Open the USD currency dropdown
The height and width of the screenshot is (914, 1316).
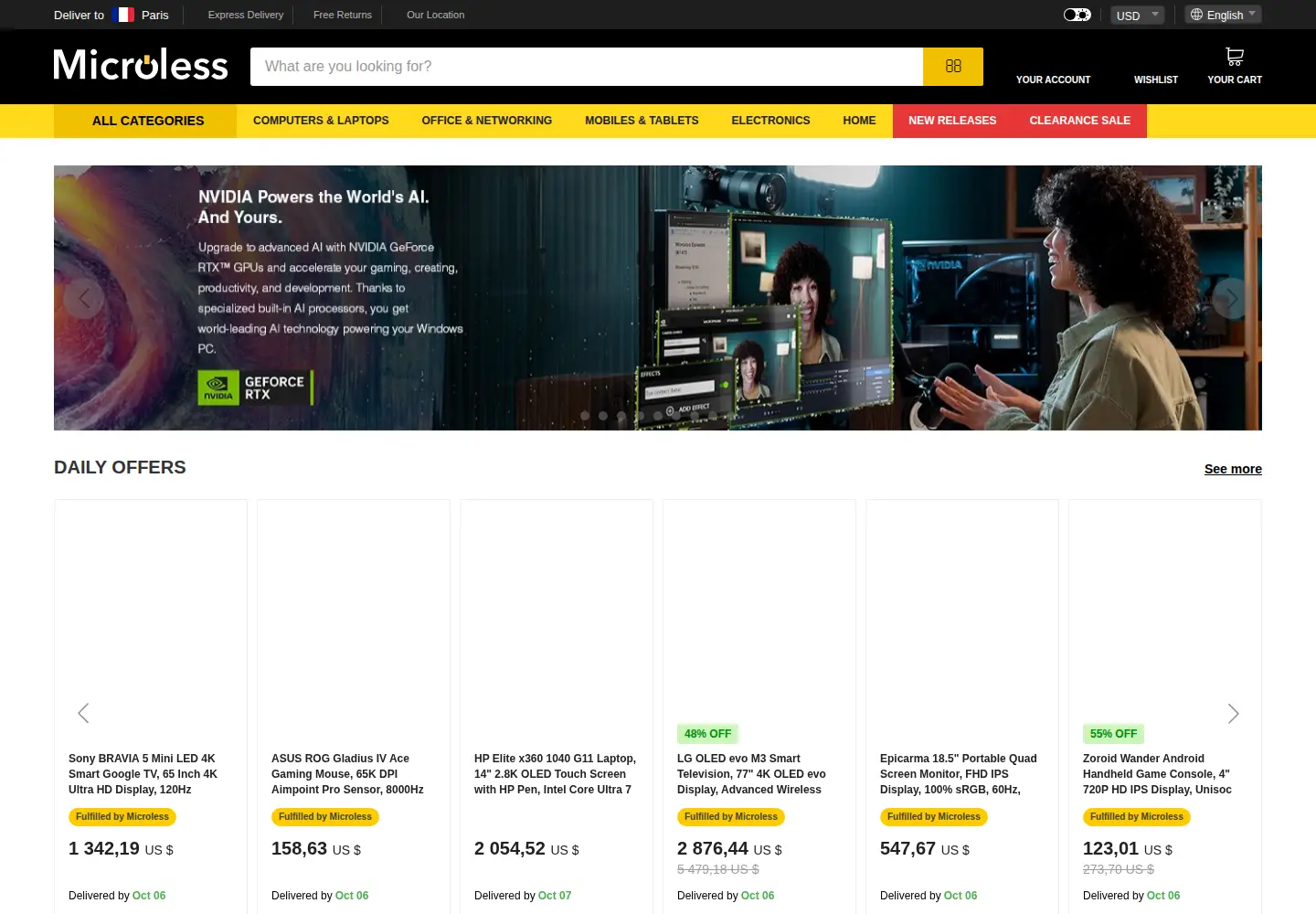coord(1137,16)
